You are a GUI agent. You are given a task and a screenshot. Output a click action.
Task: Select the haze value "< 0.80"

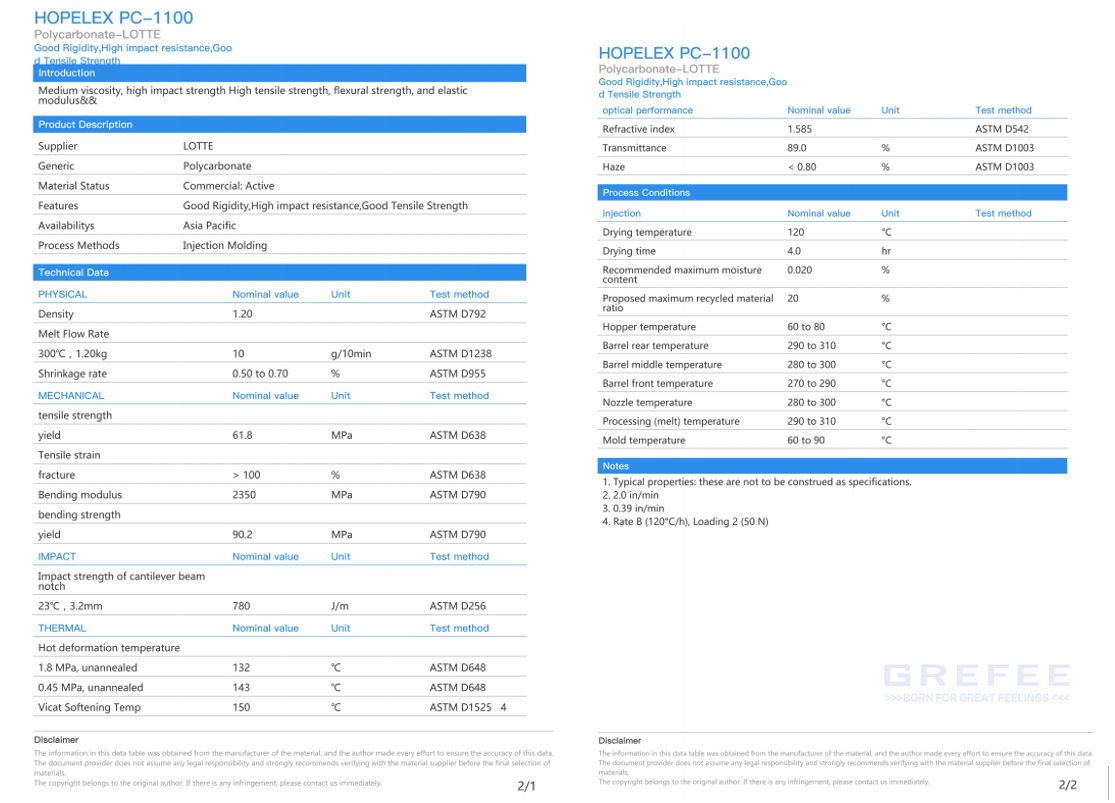tap(802, 167)
